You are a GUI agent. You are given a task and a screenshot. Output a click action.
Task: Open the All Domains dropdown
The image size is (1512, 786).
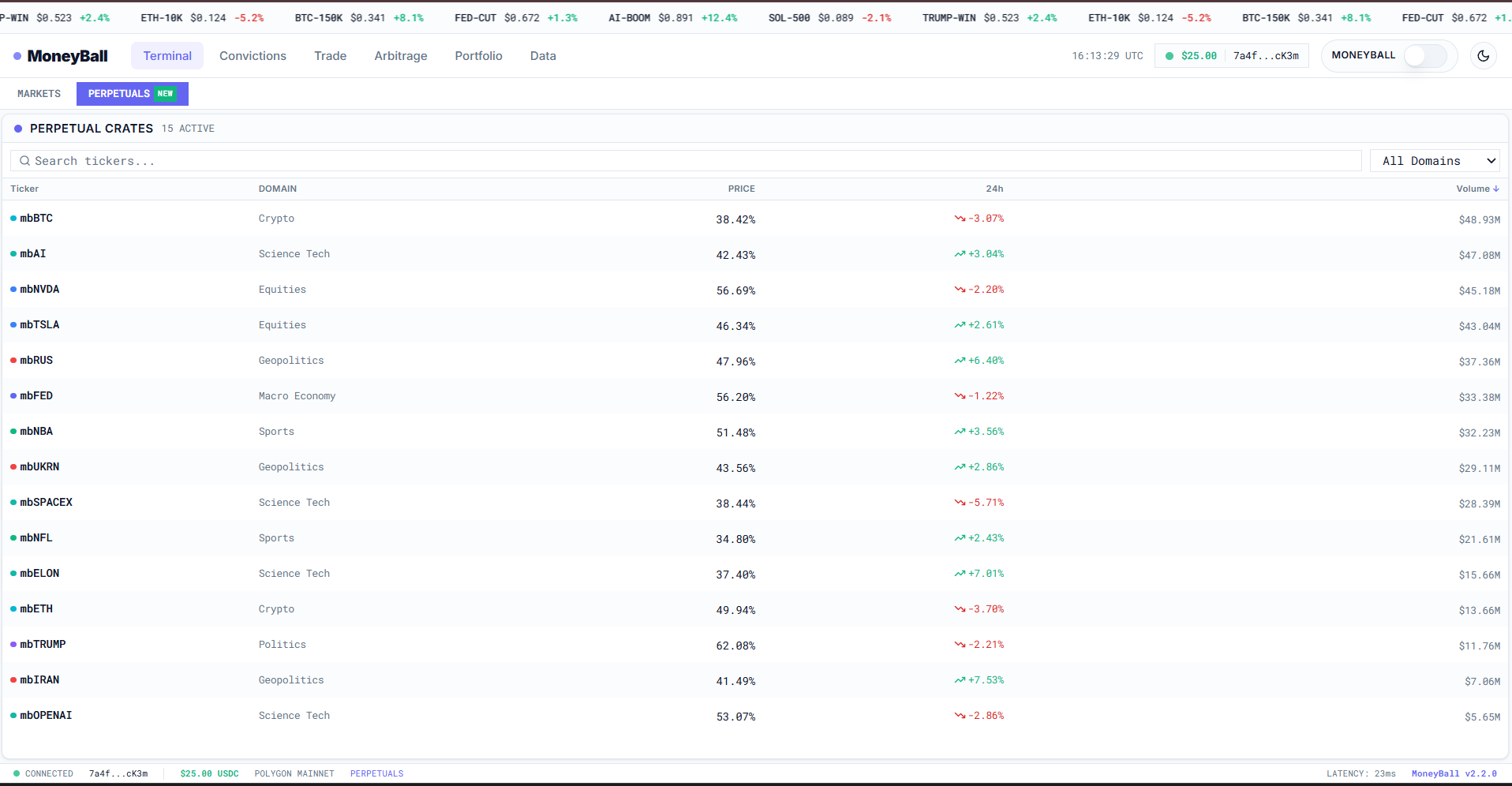1435,161
